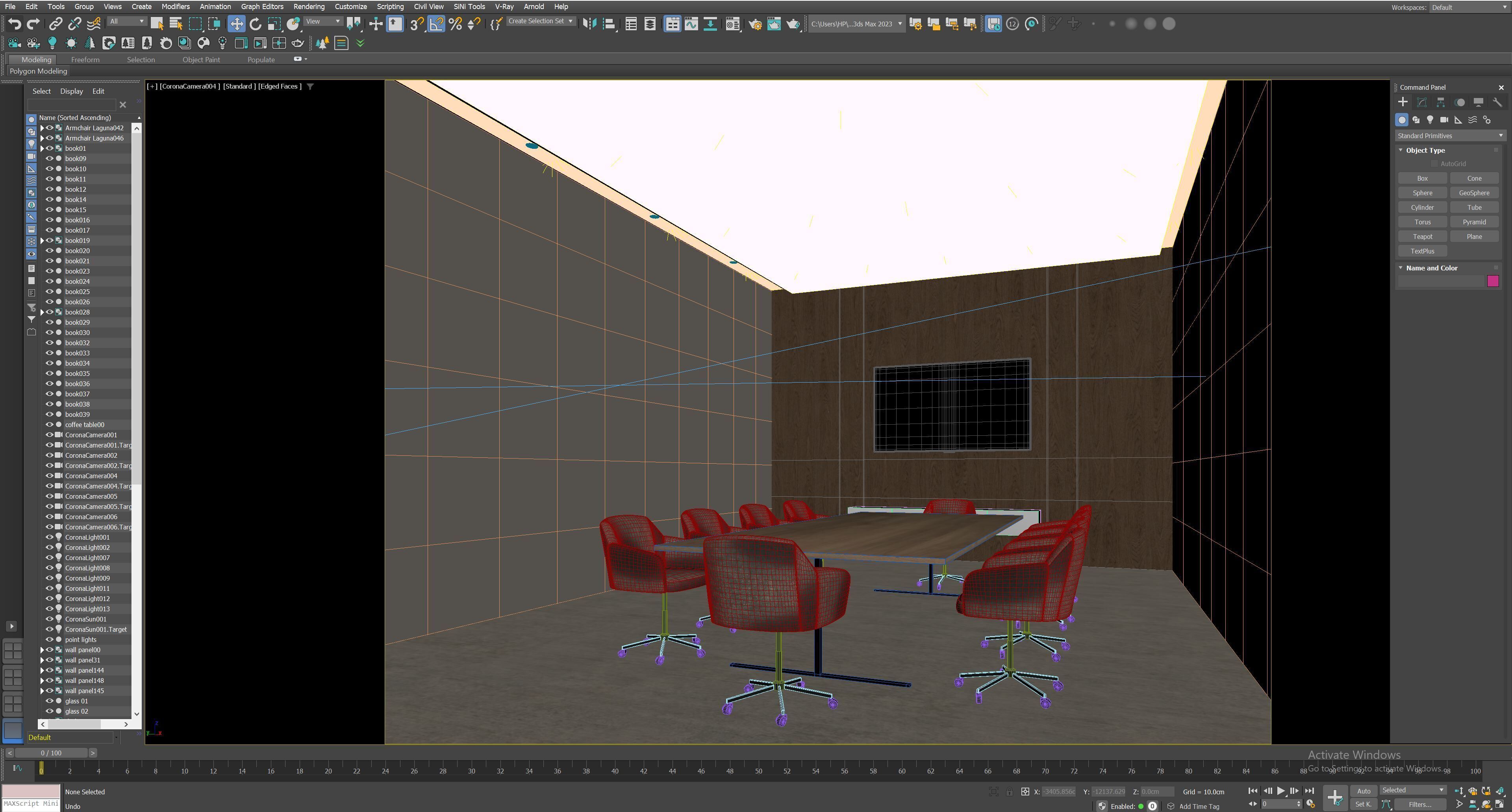Toggle visibility eye for point lights
Viewport: 1512px width, 812px height.
click(50, 640)
